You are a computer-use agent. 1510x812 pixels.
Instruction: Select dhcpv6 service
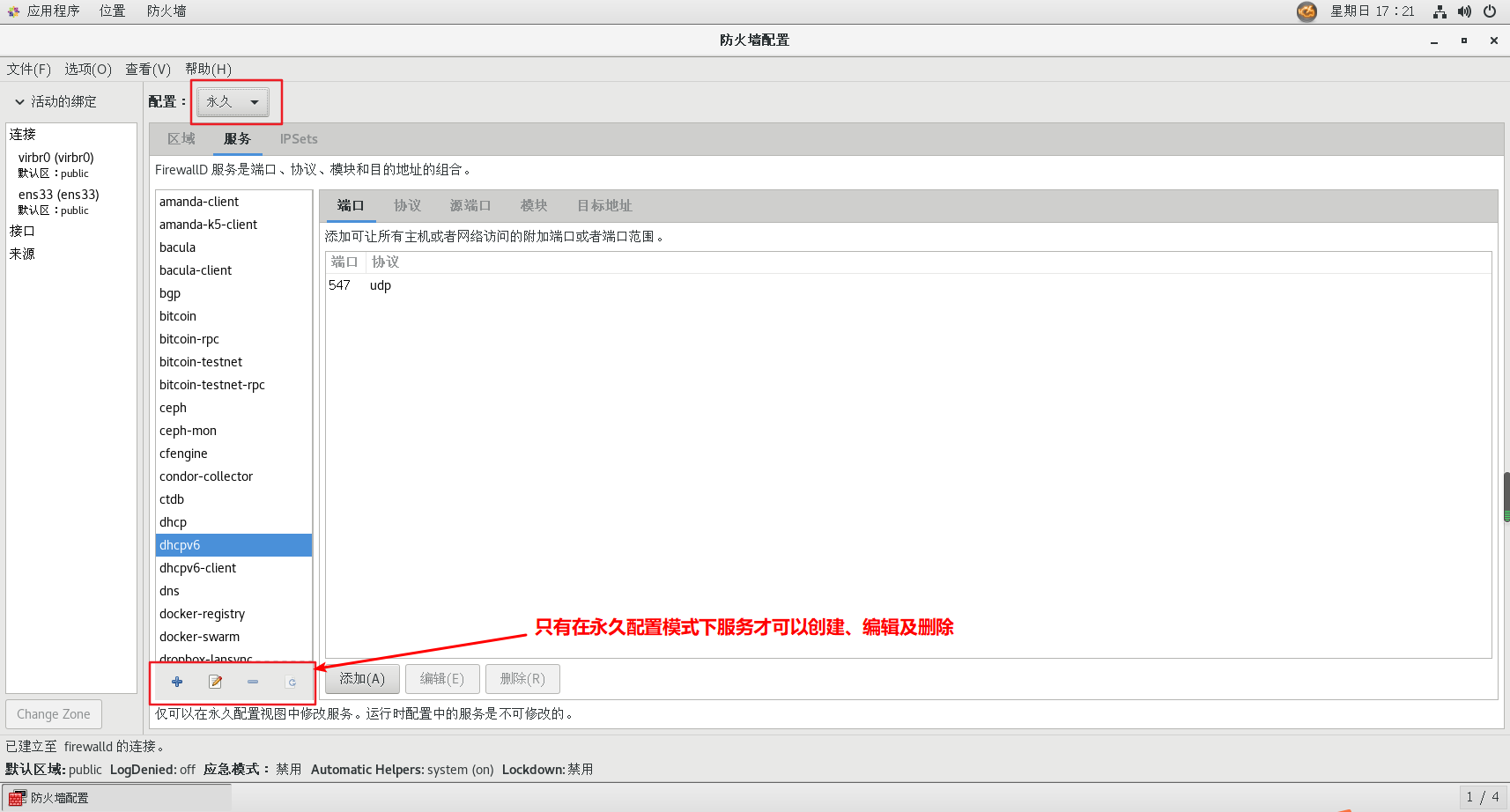(x=233, y=545)
